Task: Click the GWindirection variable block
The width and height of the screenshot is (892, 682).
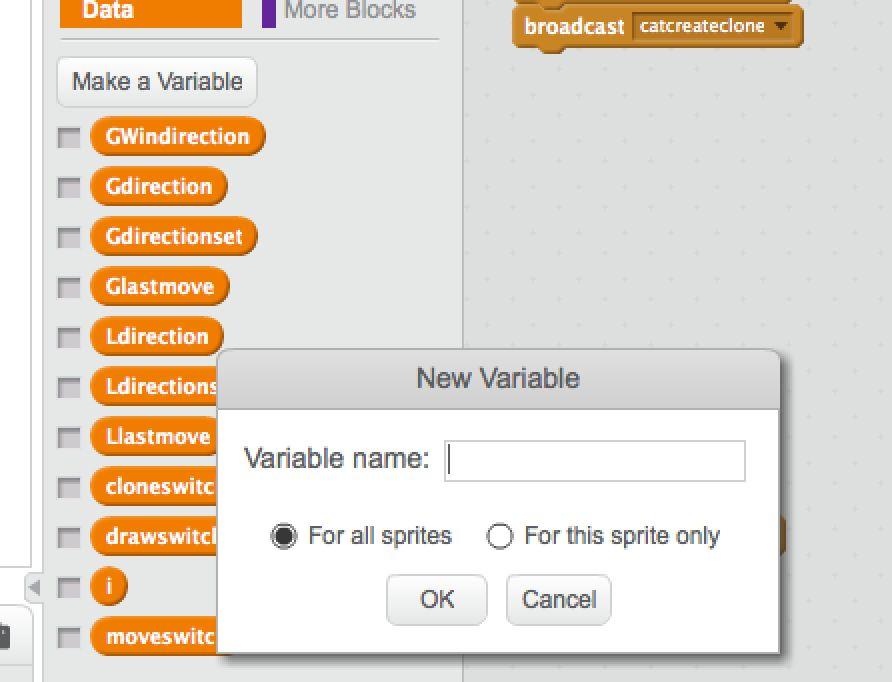Action: [177, 137]
